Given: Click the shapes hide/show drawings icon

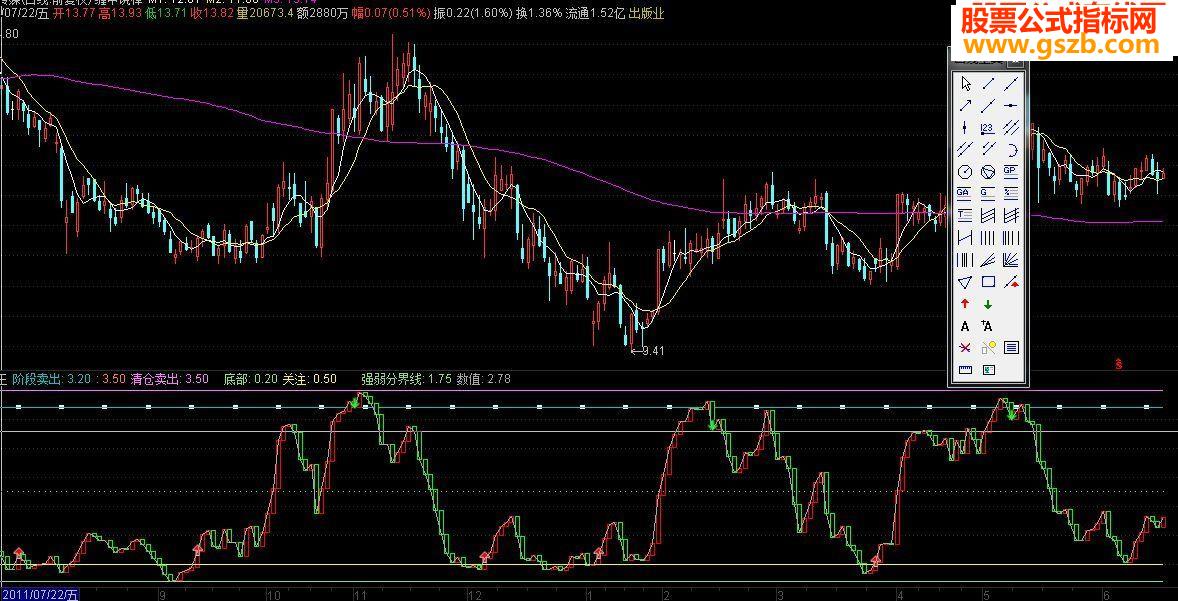Looking at the screenshot, I should coord(988,348).
